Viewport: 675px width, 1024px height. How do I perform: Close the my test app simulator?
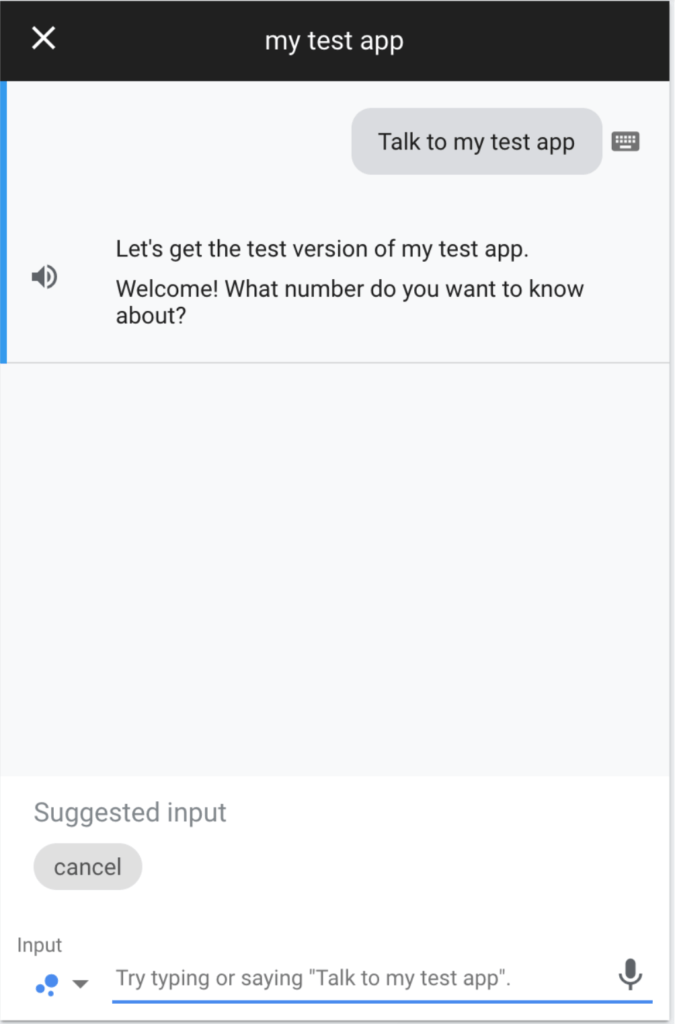pyautogui.click(x=44, y=39)
